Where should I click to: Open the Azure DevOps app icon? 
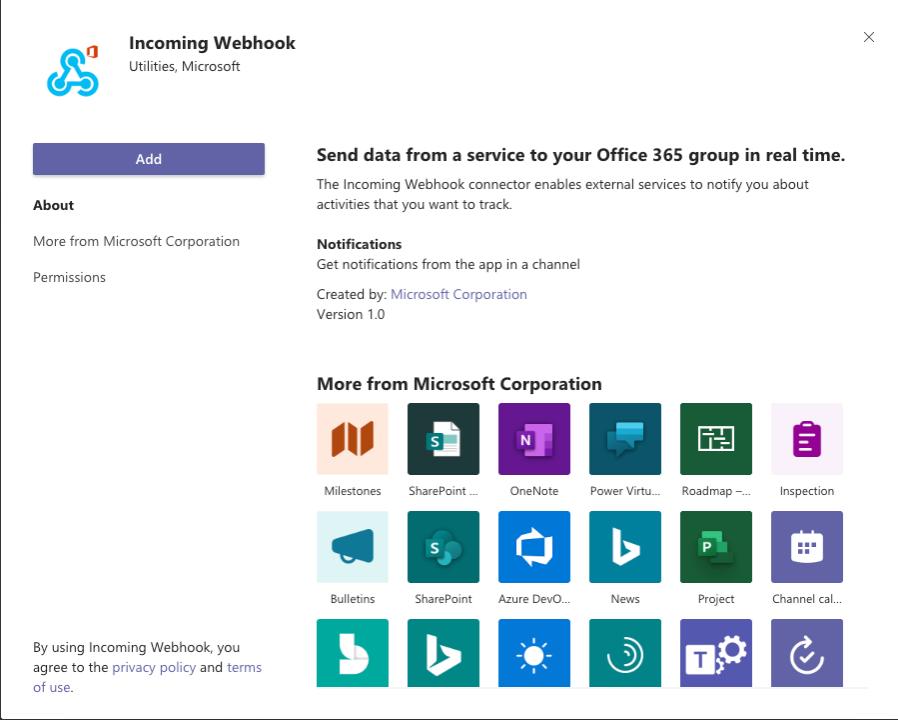coord(534,547)
